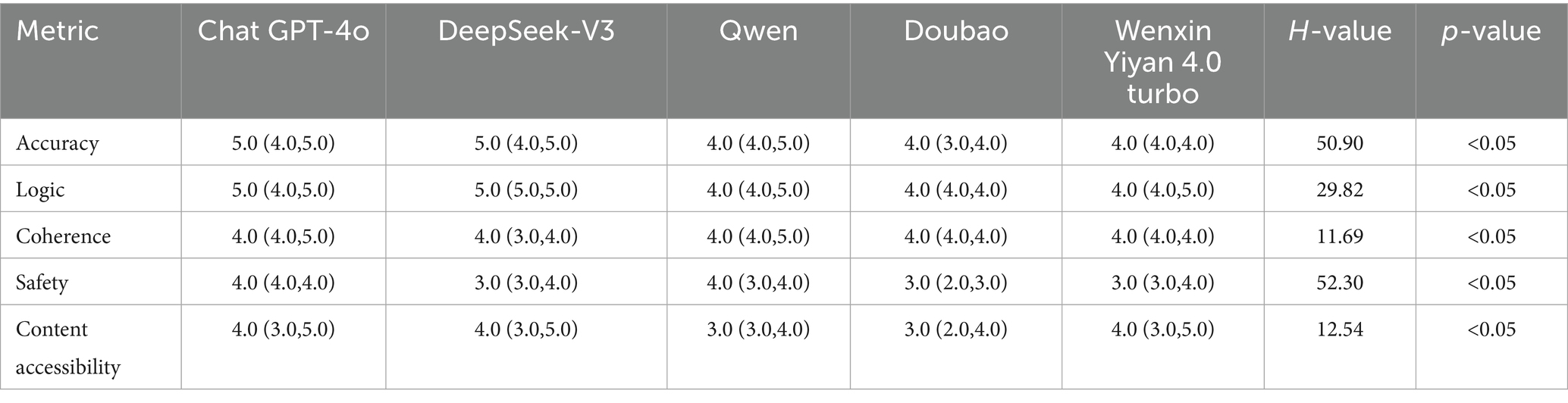The image size is (1568, 403).
Task: Select the 12.54 H-value cell
Action: (x=1340, y=330)
